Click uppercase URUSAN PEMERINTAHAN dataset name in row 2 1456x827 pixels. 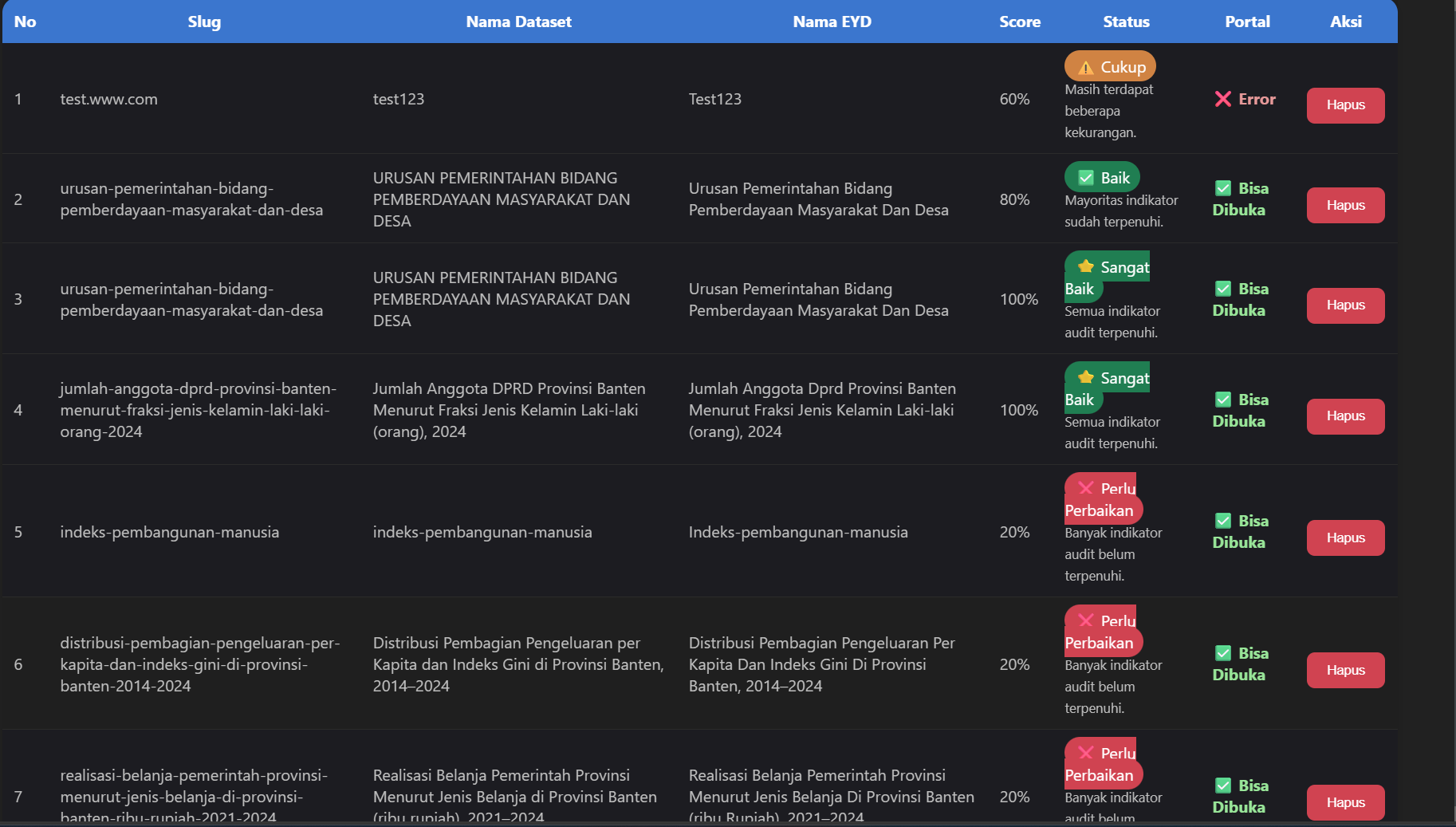502,199
